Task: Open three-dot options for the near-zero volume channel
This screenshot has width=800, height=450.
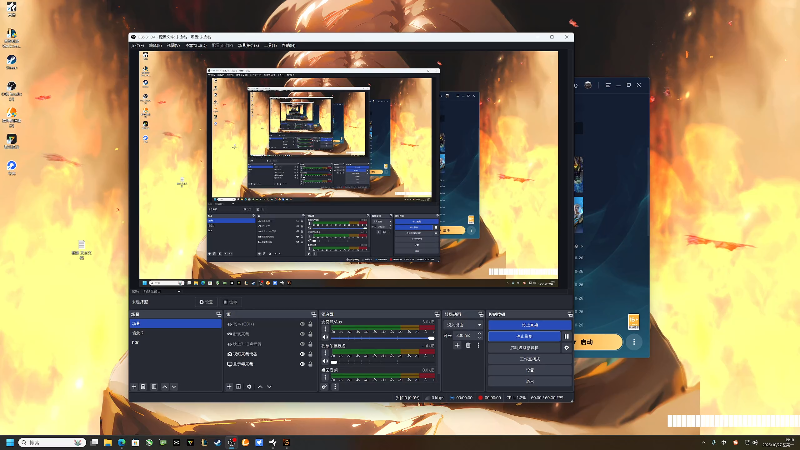Action: pyautogui.click(x=325, y=353)
